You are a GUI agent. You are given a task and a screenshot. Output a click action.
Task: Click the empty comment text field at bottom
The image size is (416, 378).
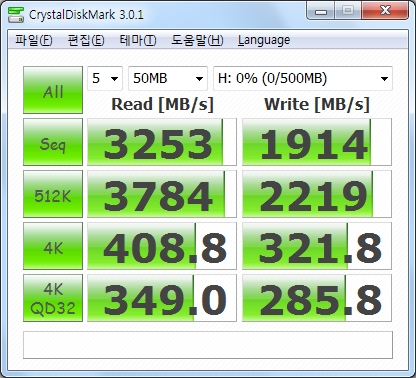coord(208,345)
